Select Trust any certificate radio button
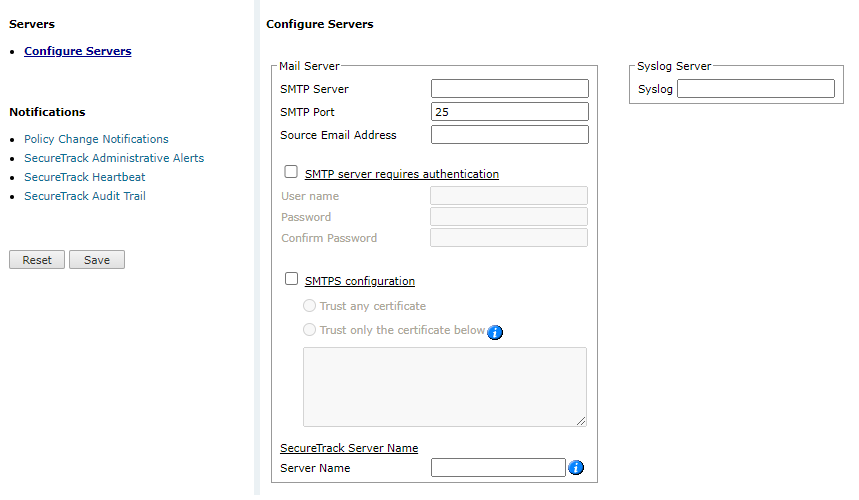Image resolution: width=859 pixels, height=500 pixels. [310, 306]
